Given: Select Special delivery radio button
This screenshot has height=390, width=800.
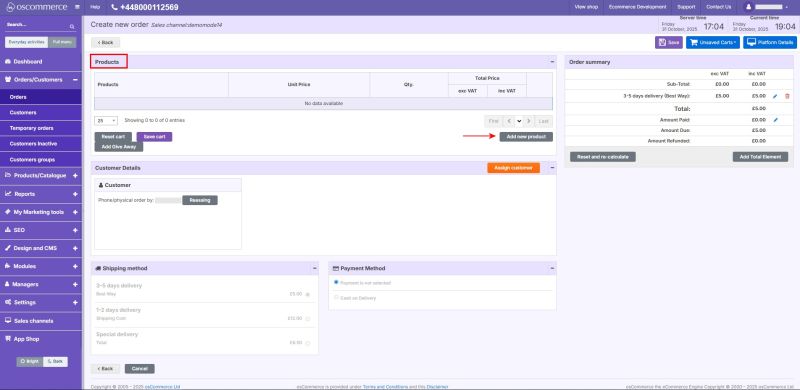Looking at the screenshot, I should pos(308,343).
